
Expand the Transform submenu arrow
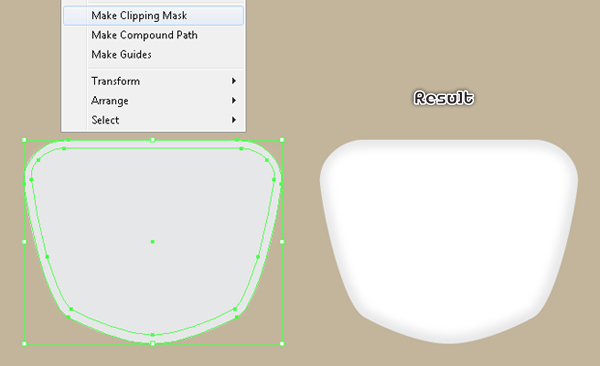[233, 81]
